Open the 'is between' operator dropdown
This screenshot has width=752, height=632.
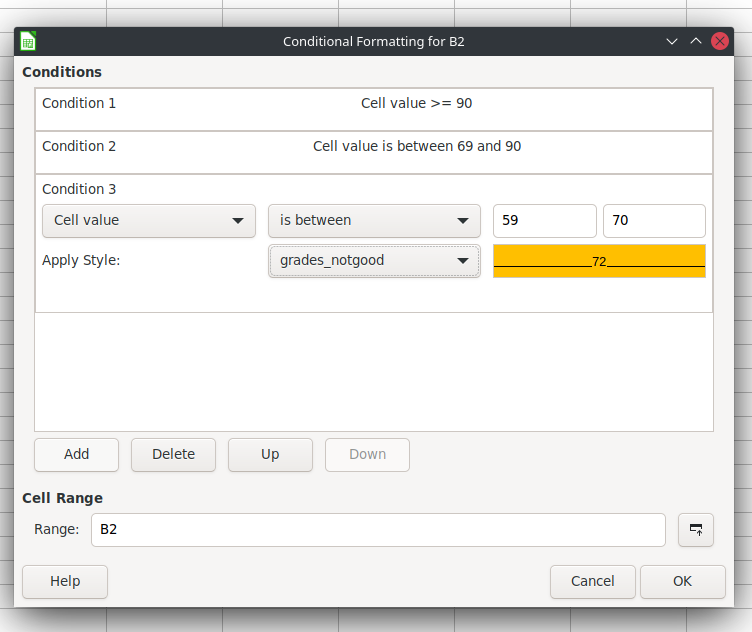(x=374, y=221)
